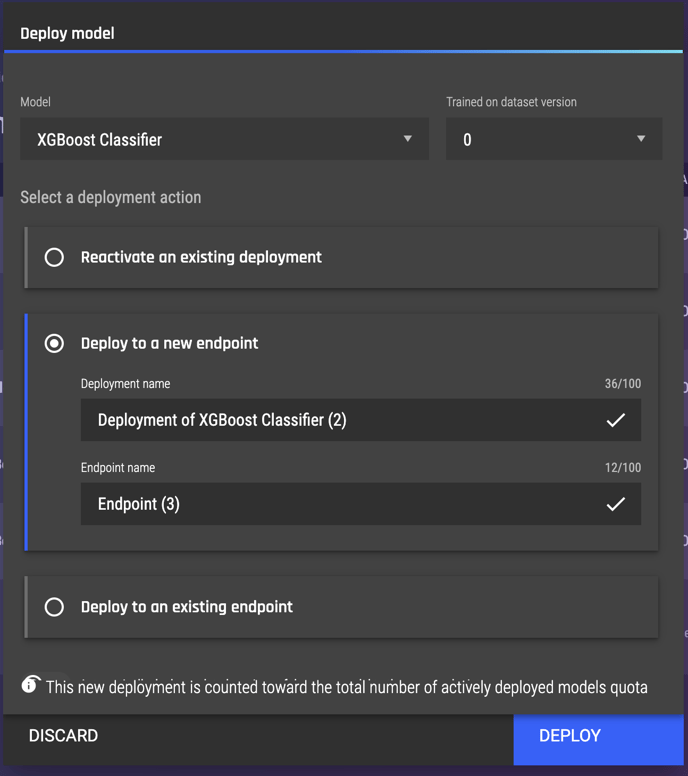The image size is (688, 776).
Task: Click the Deploy model dialog title
Action: [x=67, y=34]
